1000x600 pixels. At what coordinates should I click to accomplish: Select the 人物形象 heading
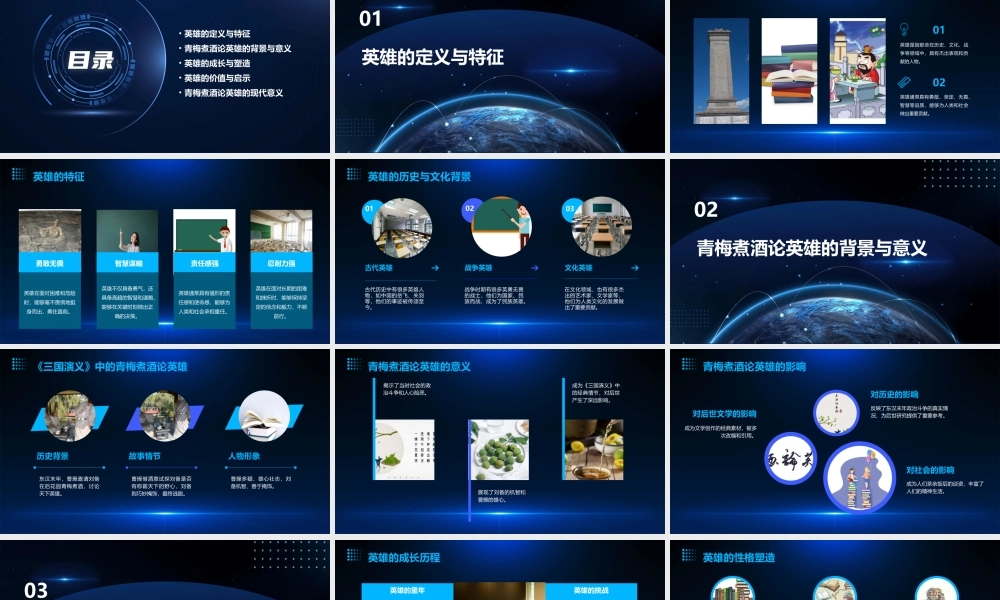(x=244, y=456)
